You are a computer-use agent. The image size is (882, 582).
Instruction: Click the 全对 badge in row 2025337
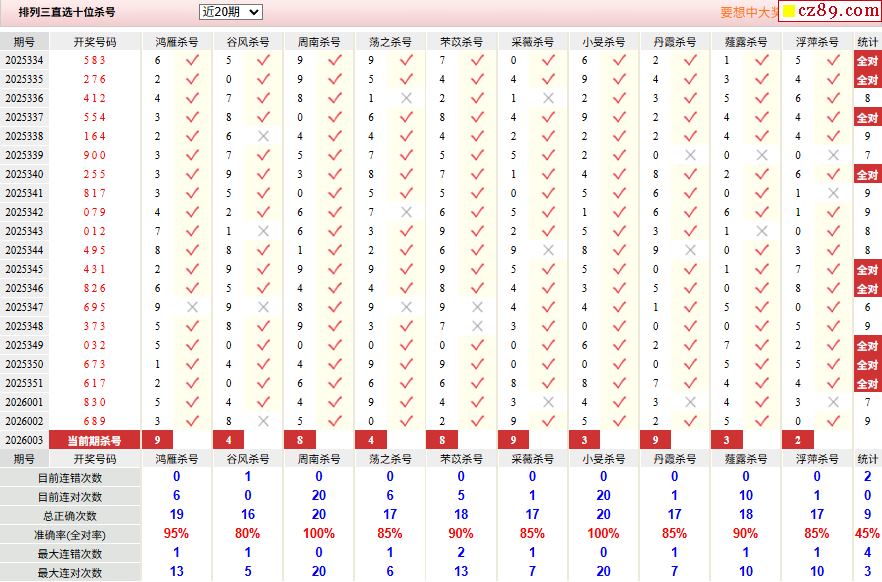[x=867, y=118]
